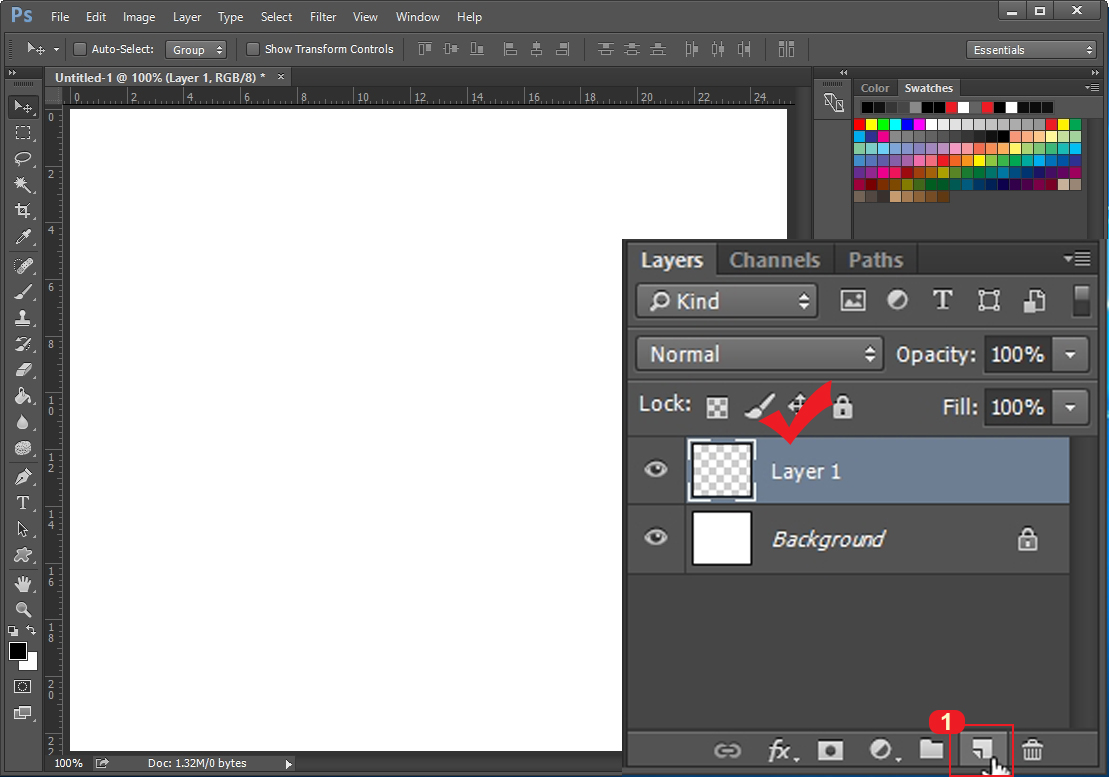Select the Eyedropper tool
The image size is (1109, 777).
point(23,238)
